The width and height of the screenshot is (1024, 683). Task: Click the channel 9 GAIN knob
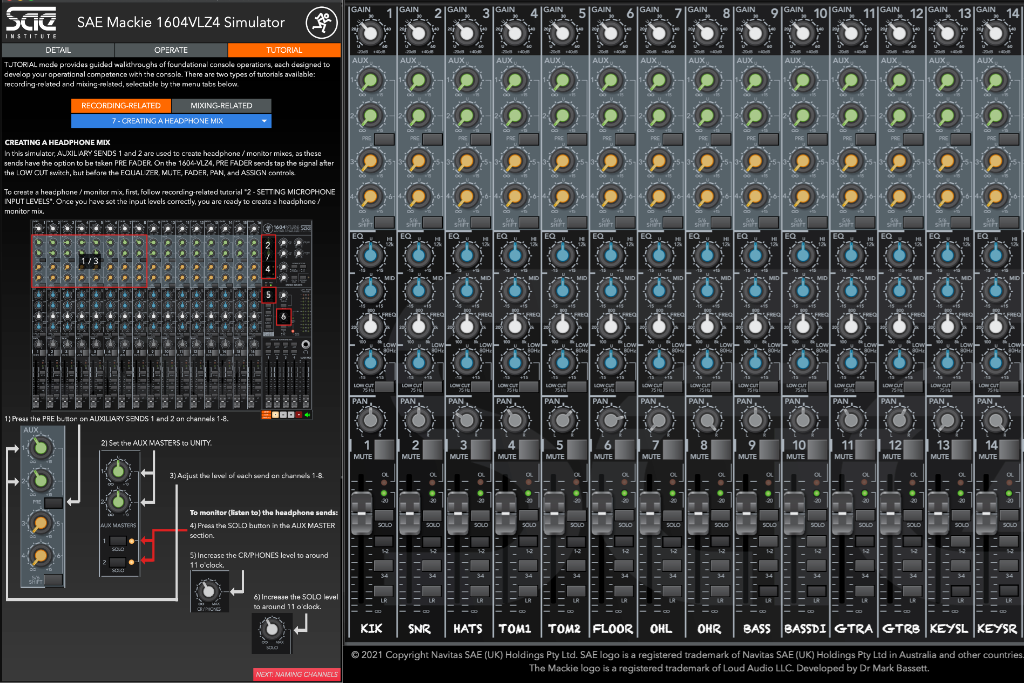(755, 33)
